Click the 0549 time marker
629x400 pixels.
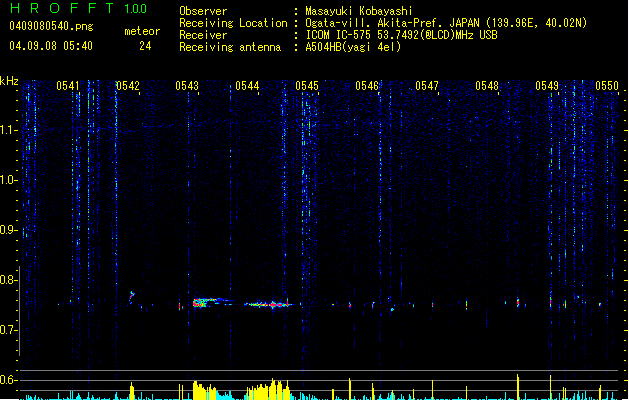[x=547, y=86]
